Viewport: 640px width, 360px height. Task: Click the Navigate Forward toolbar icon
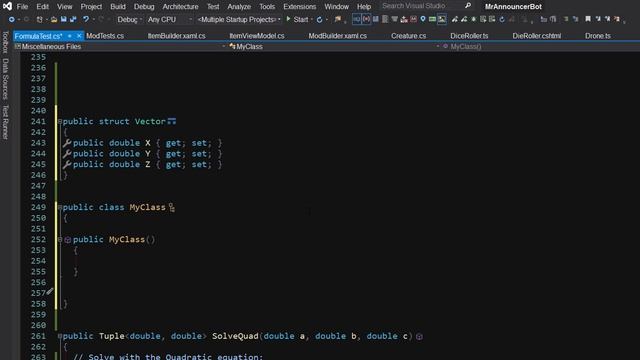(26, 20)
